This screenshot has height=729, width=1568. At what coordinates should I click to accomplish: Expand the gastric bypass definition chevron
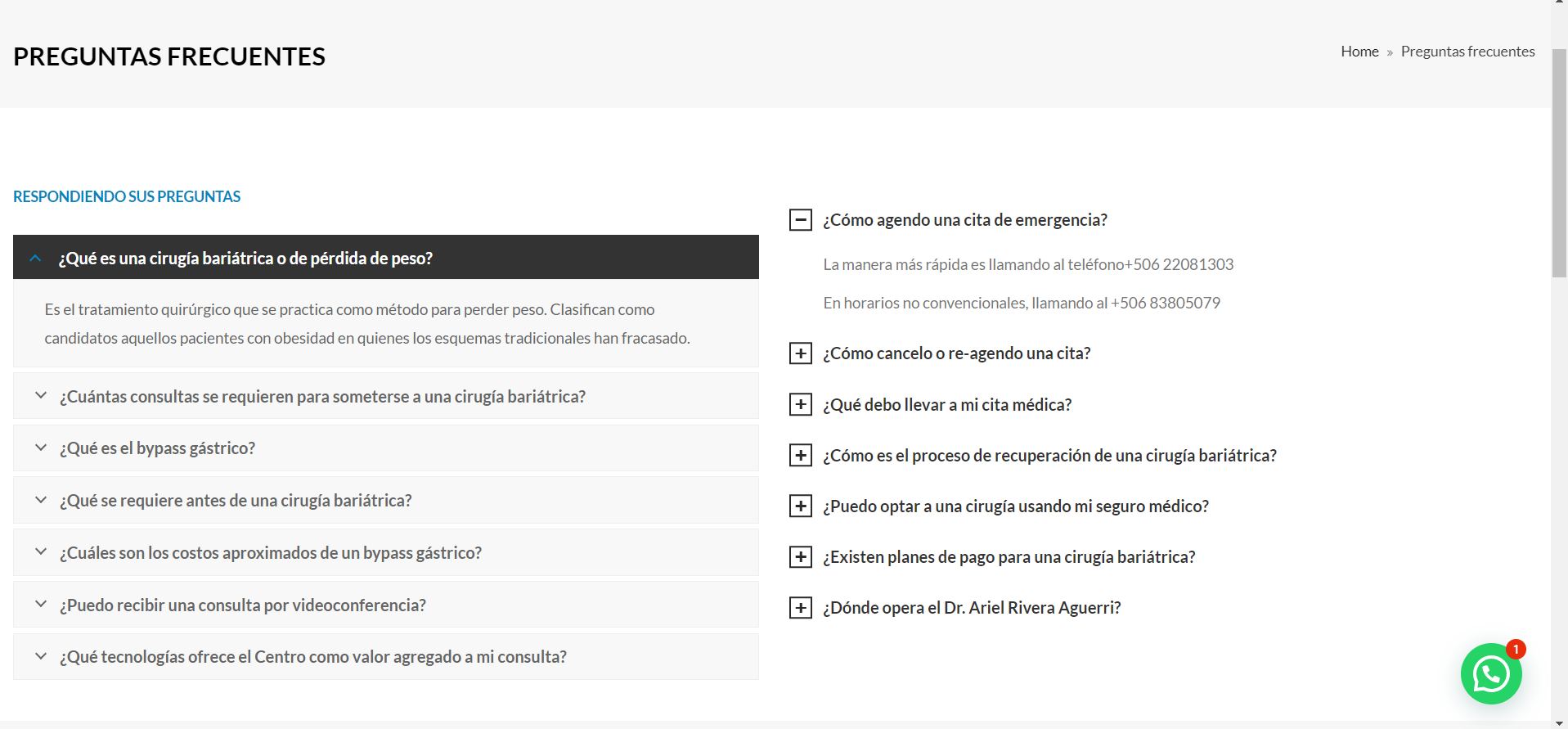[x=41, y=448]
